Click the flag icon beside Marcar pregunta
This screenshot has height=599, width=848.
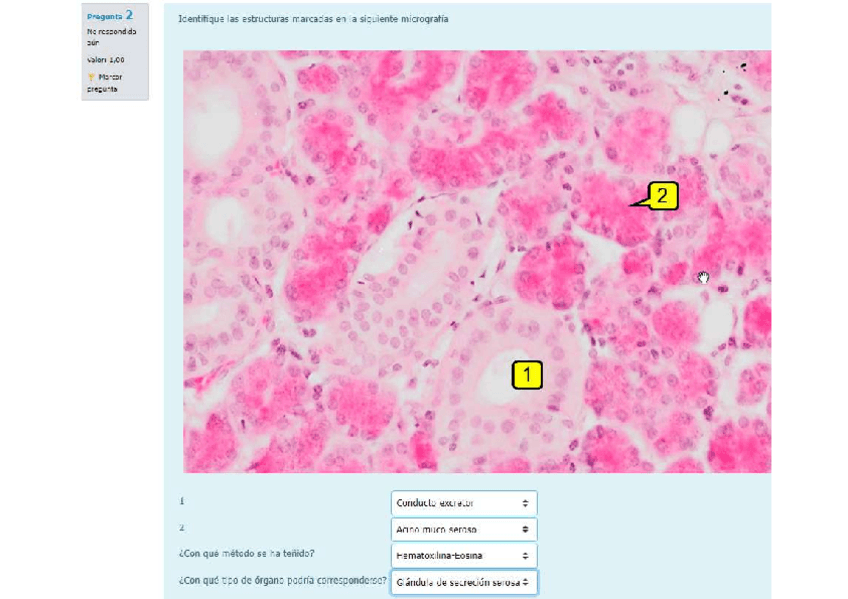(x=91, y=77)
